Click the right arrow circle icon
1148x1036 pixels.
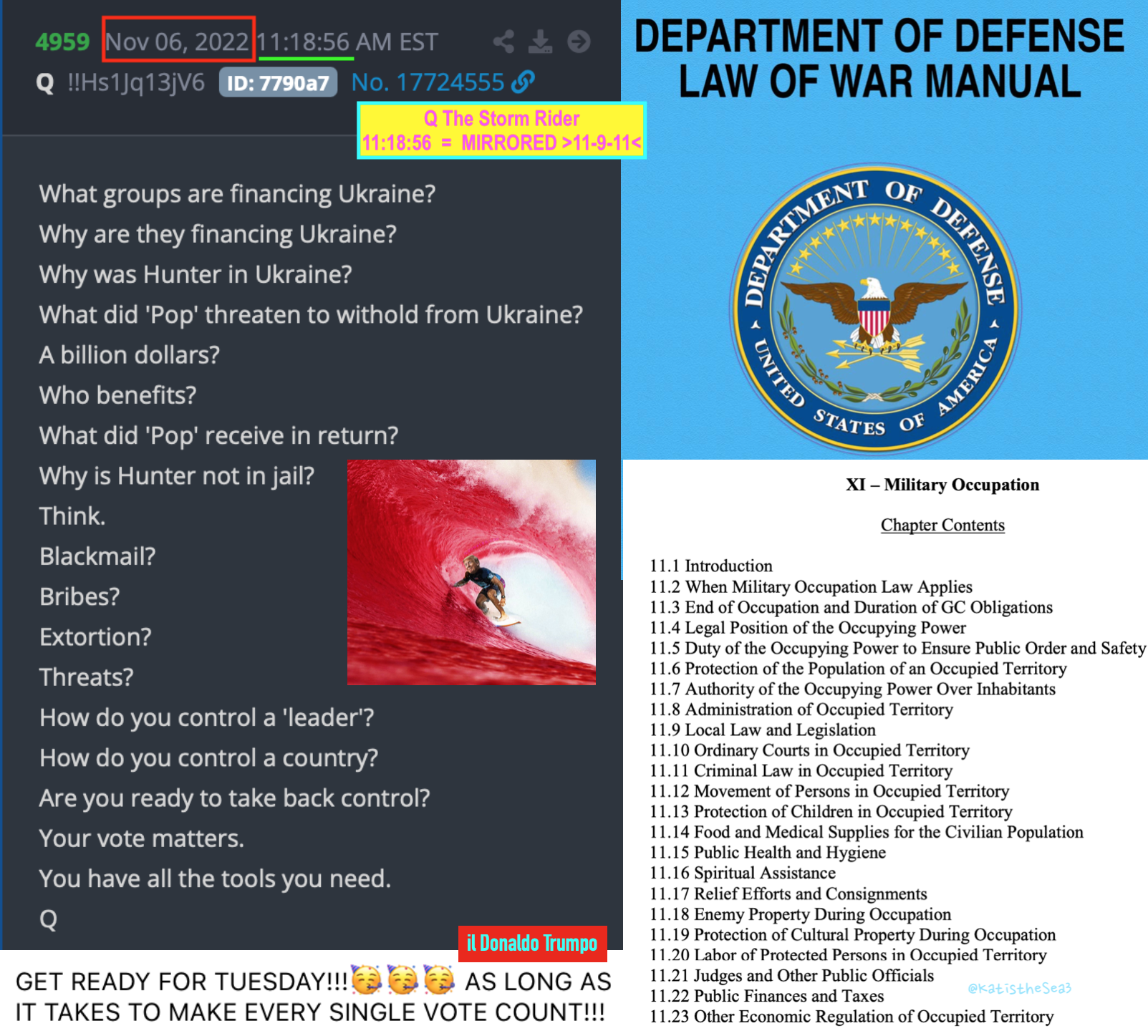[579, 42]
